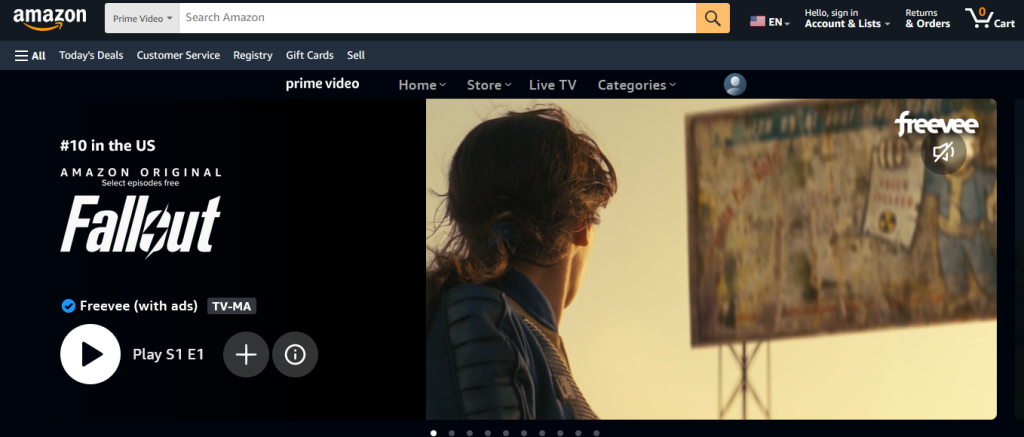Open Today's Deals
Image resolution: width=1024 pixels, height=437 pixels.
[x=91, y=56]
